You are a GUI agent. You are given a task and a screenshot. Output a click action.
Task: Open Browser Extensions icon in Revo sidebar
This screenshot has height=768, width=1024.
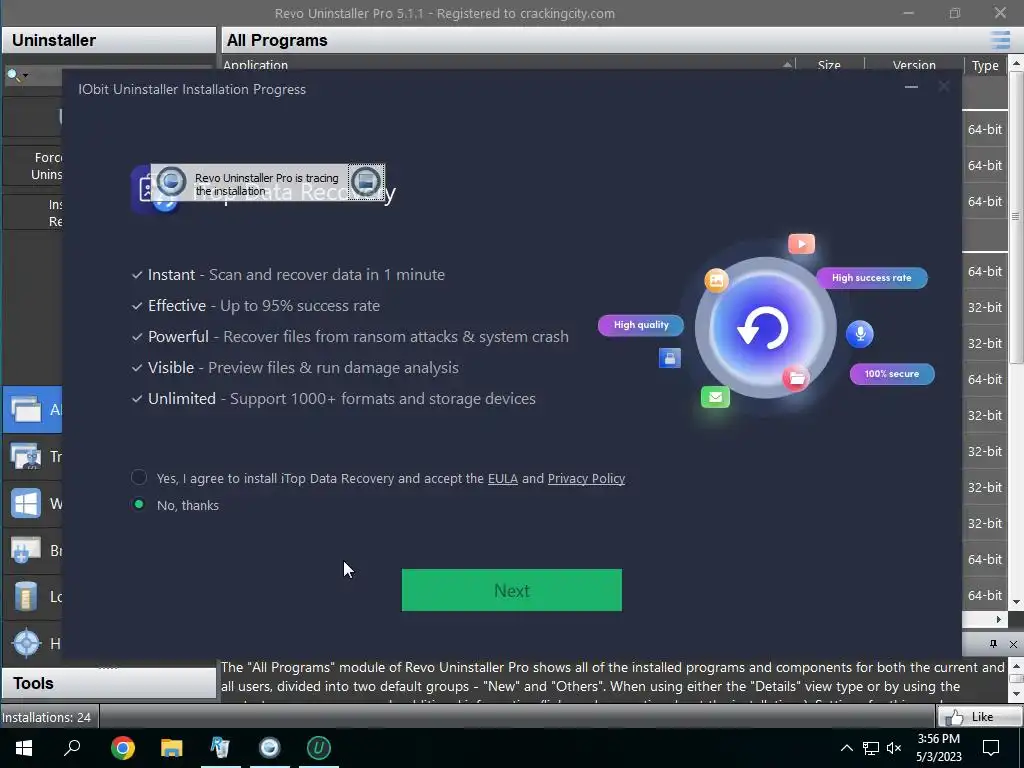[26, 551]
